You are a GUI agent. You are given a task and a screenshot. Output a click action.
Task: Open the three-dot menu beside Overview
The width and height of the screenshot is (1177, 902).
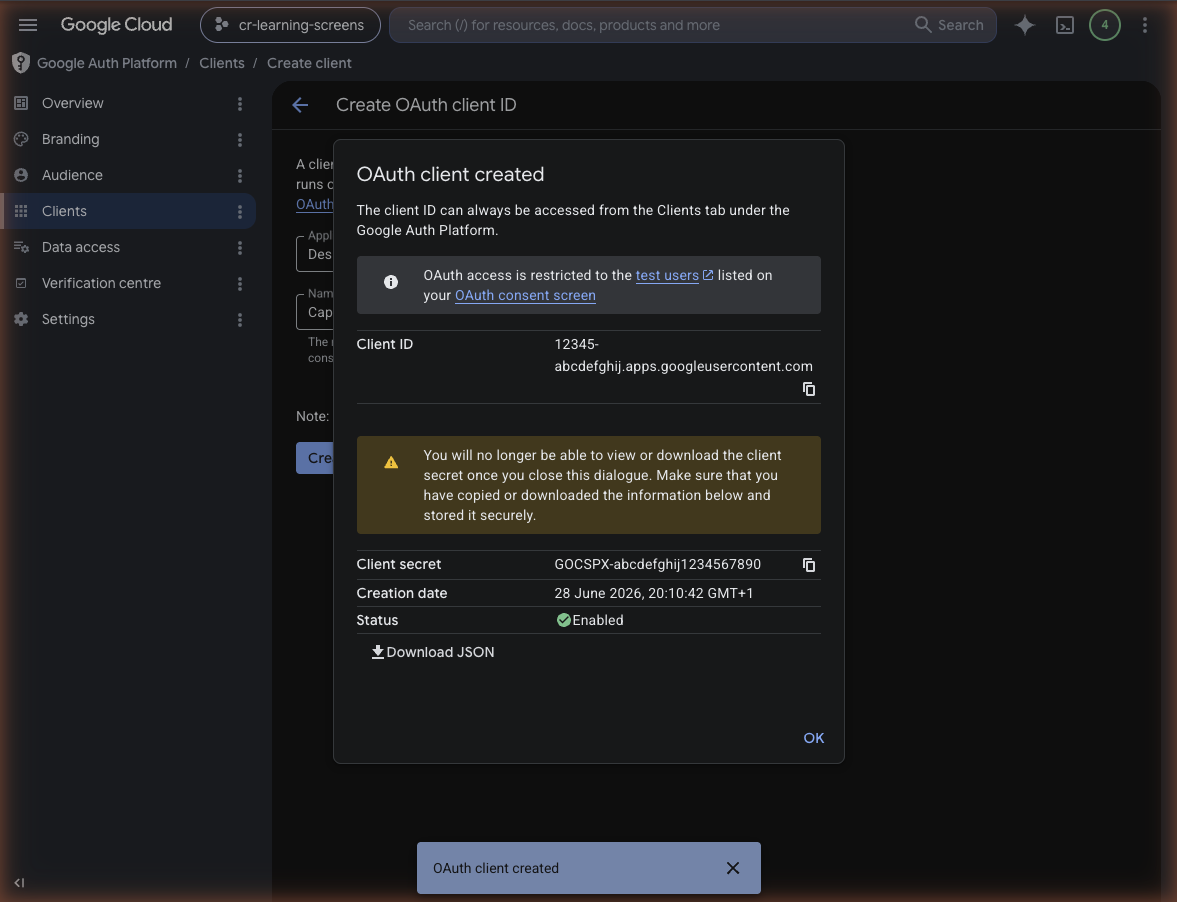240,104
